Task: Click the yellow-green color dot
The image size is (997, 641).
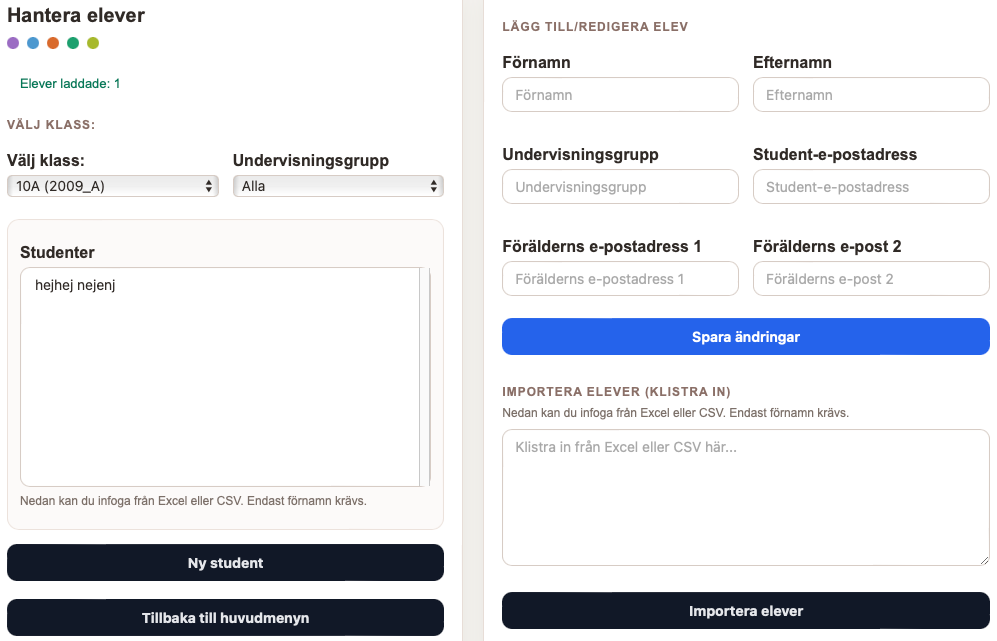Action: click(x=93, y=43)
